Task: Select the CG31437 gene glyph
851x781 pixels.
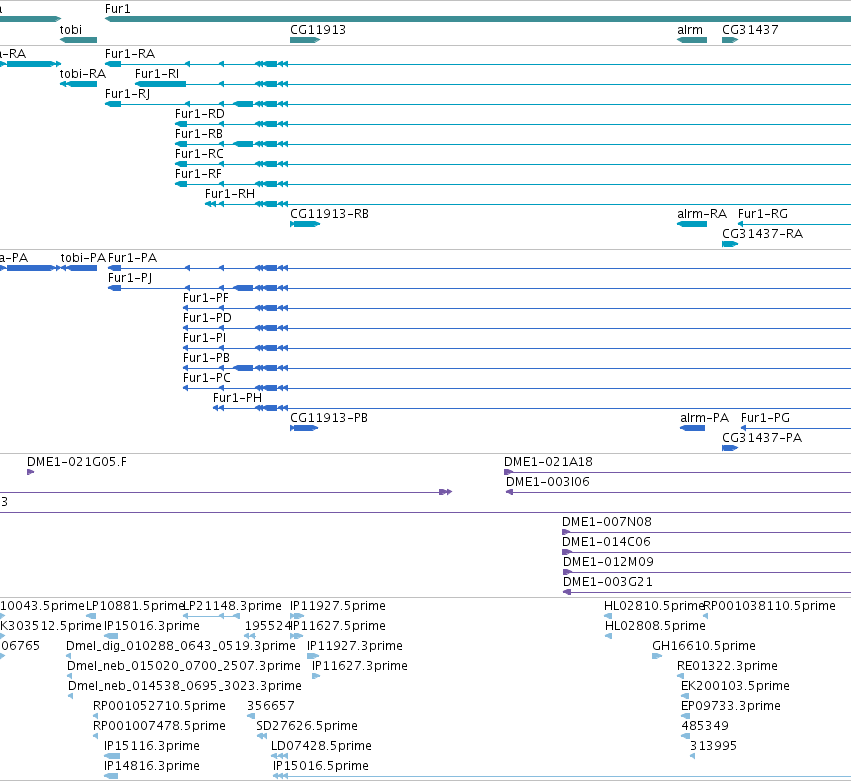Action: point(730,40)
